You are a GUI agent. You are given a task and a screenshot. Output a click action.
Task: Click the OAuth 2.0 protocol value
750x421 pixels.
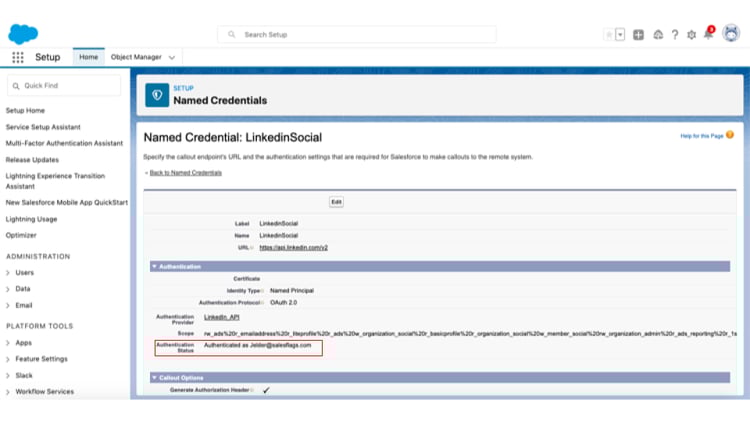point(284,303)
